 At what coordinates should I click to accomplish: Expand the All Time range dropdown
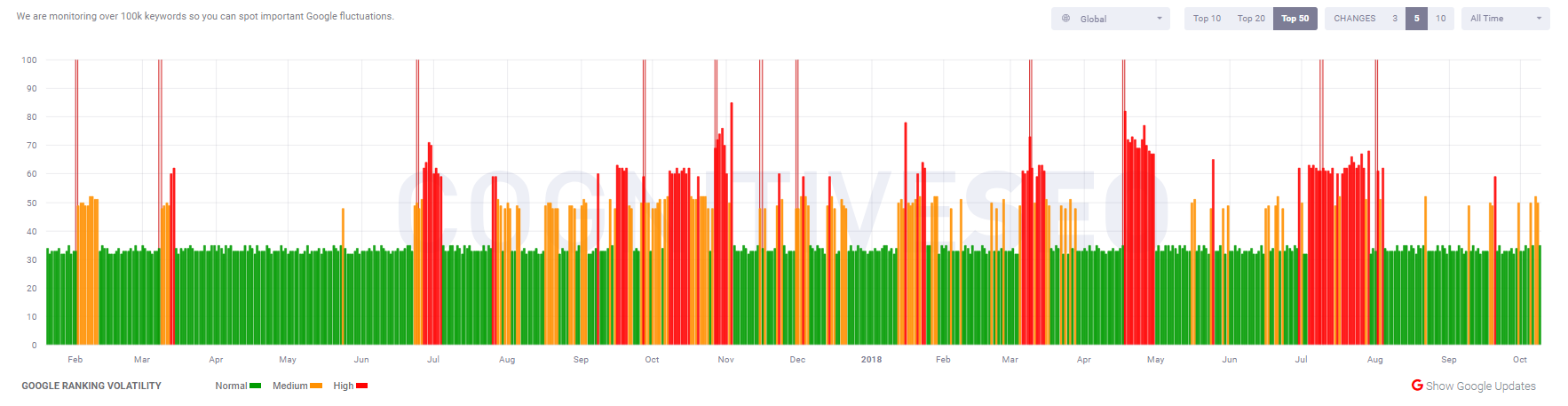(x=1506, y=19)
